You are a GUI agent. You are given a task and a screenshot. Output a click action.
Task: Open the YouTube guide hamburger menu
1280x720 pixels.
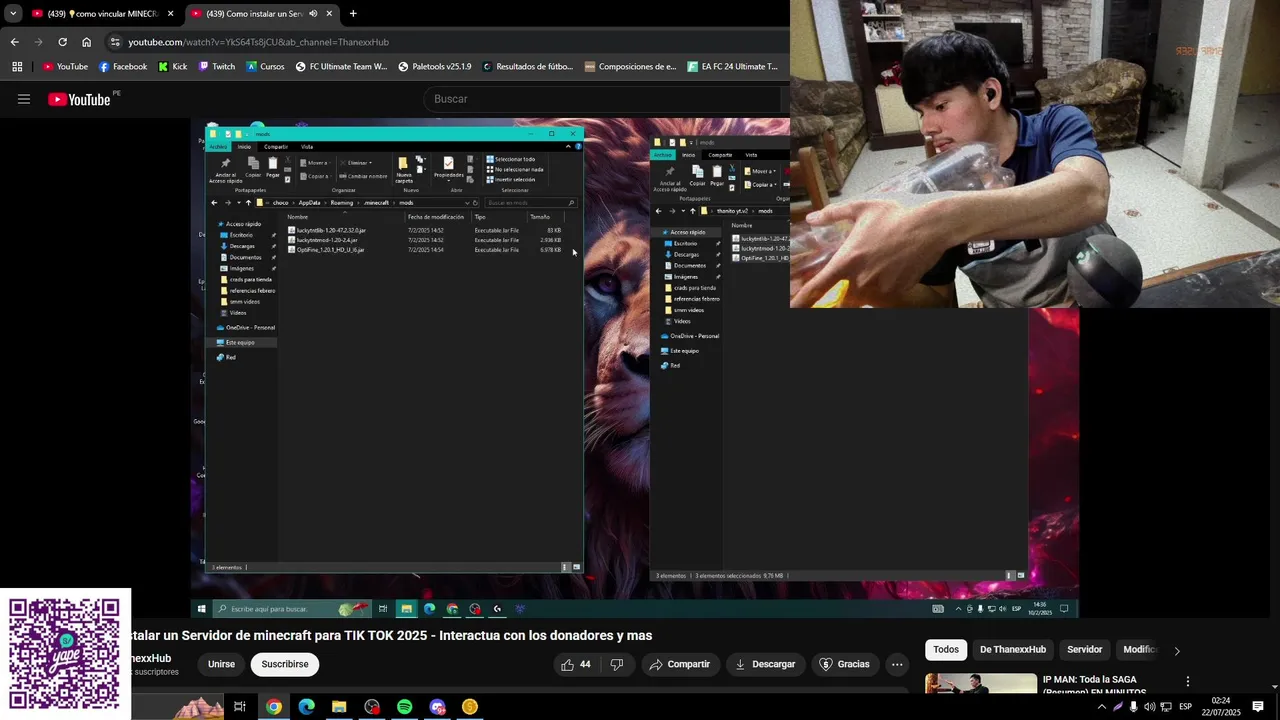pyautogui.click(x=24, y=99)
